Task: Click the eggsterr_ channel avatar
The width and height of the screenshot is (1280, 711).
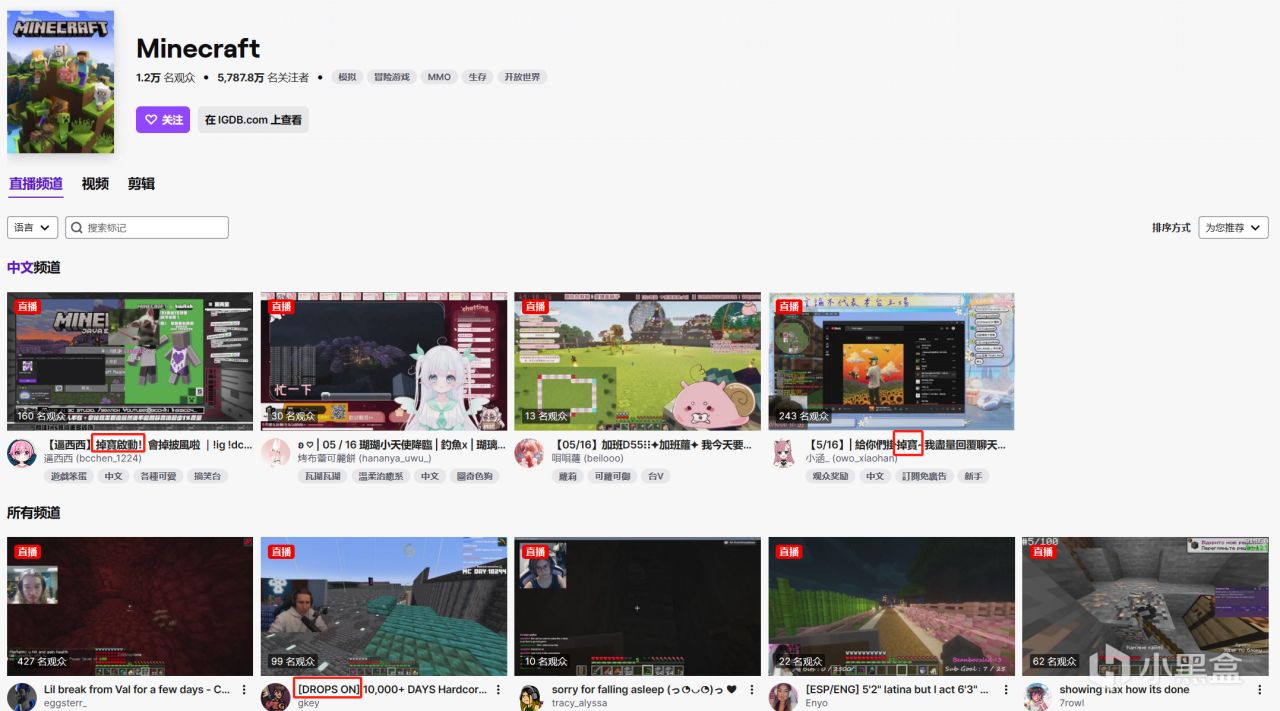Action: (x=22, y=697)
